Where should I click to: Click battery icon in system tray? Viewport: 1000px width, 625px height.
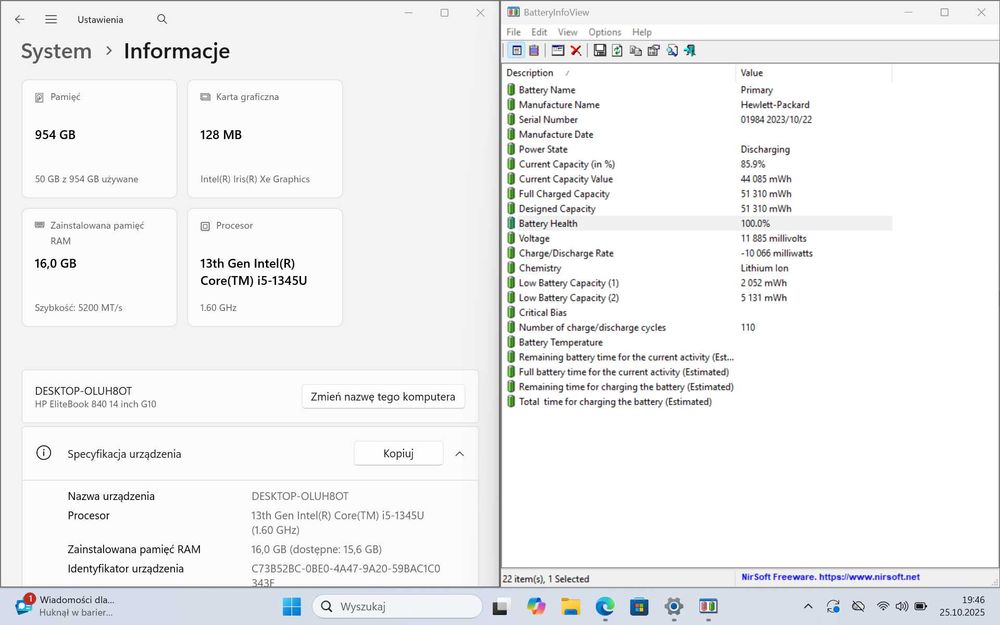click(920, 606)
